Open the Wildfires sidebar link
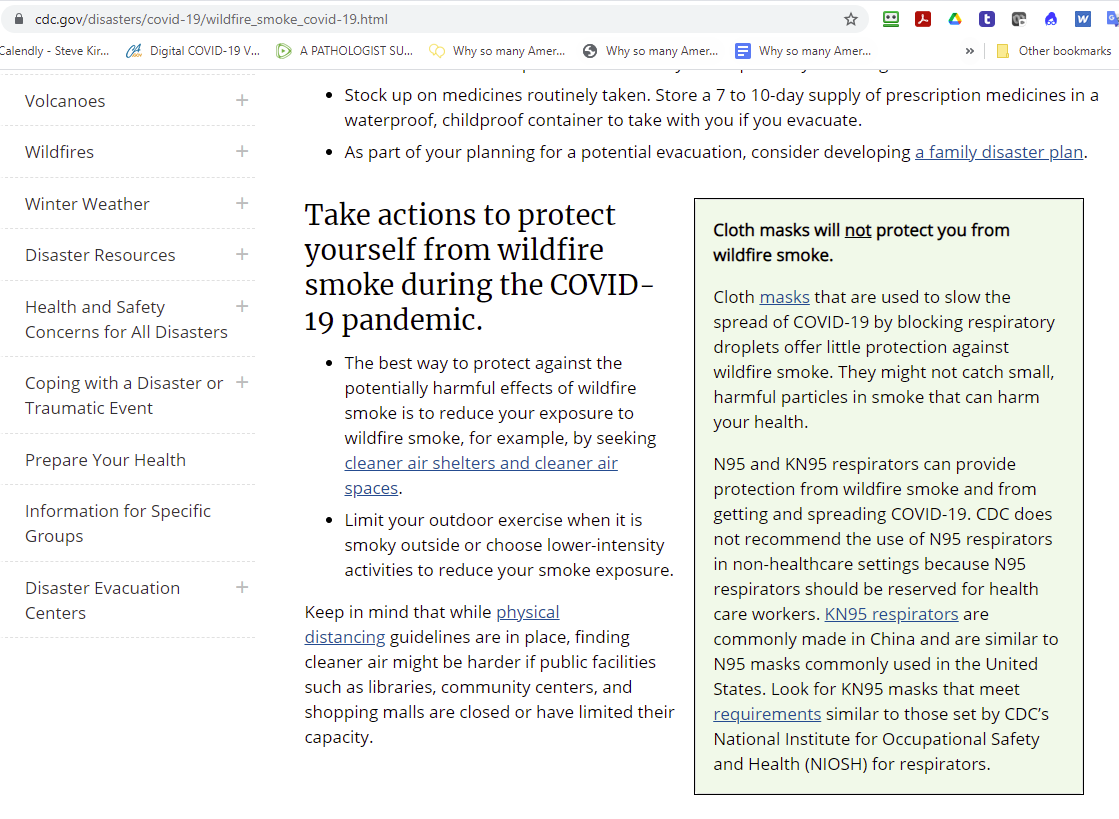Screen dimensions: 1119x819 pos(59,152)
